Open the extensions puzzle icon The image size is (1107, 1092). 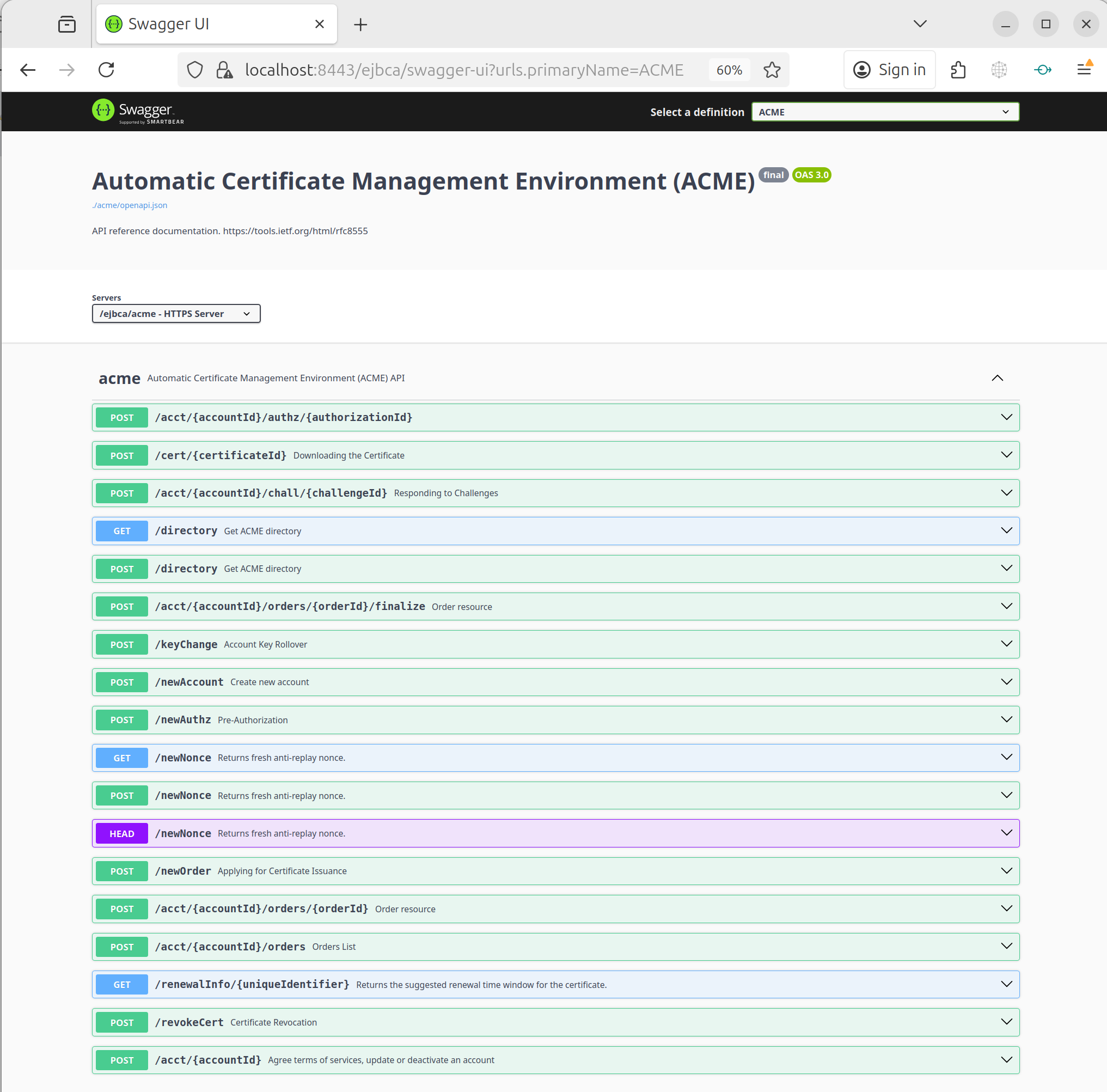[x=958, y=70]
